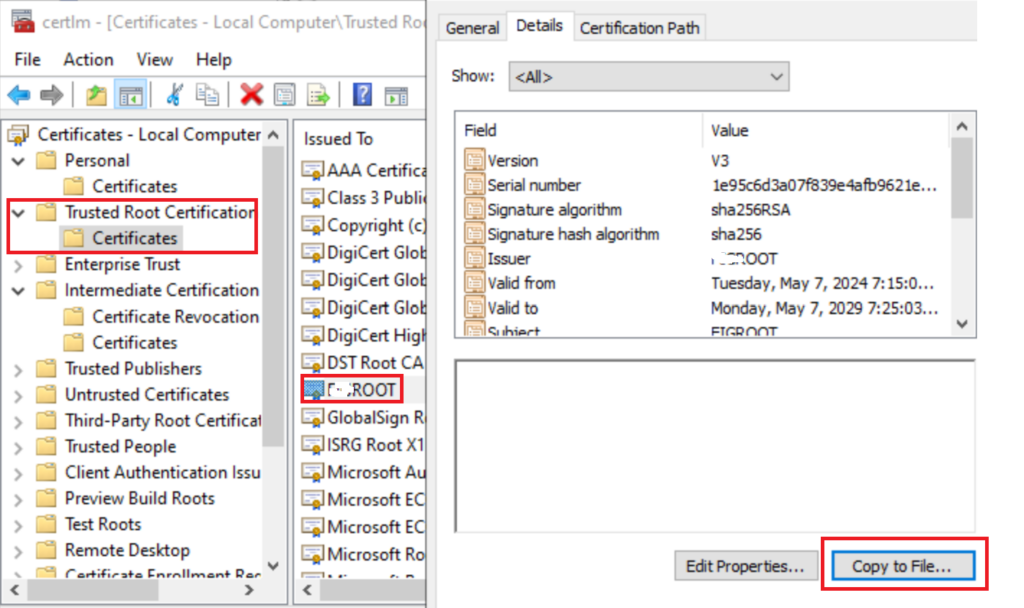The width and height of the screenshot is (1024, 608).
Task: Open the Show dropdown set to All
Action: [648, 76]
